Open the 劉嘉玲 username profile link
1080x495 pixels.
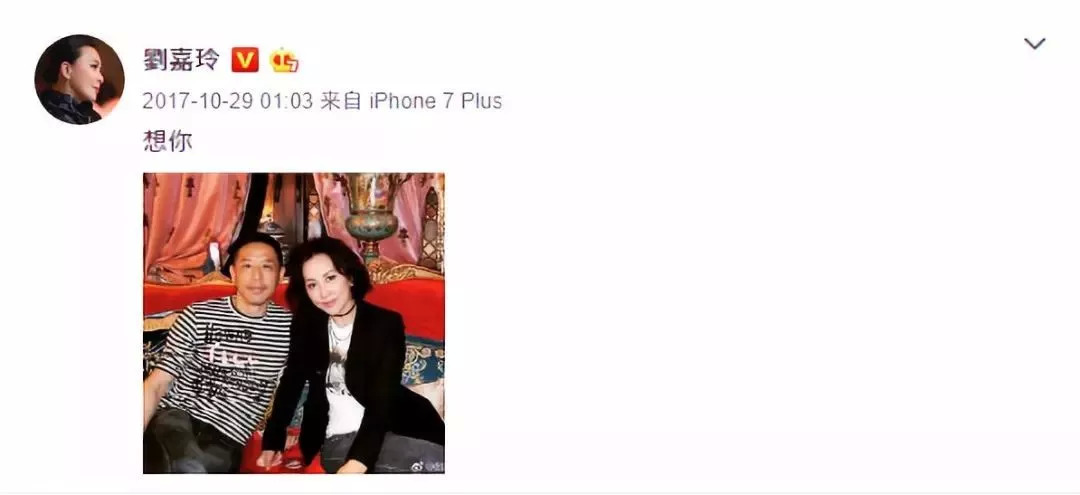tap(181, 60)
